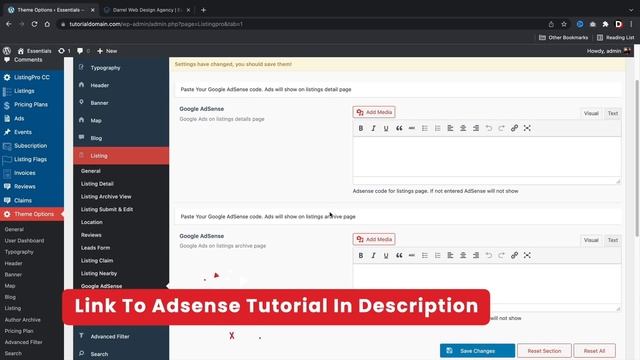Screen dimensions: 640x360
Task: Switch archive editor to Text tab
Action: tap(613, 240)
